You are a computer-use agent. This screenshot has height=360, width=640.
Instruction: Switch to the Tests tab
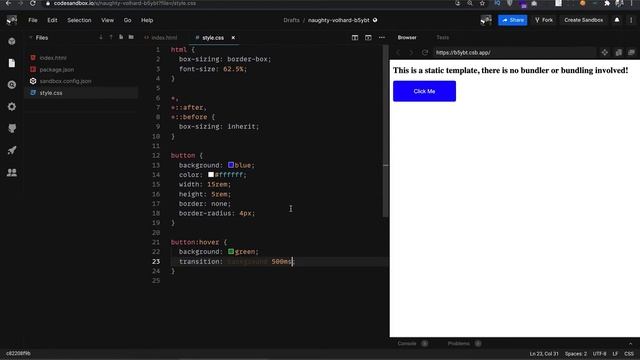click(x=442, y=38)
